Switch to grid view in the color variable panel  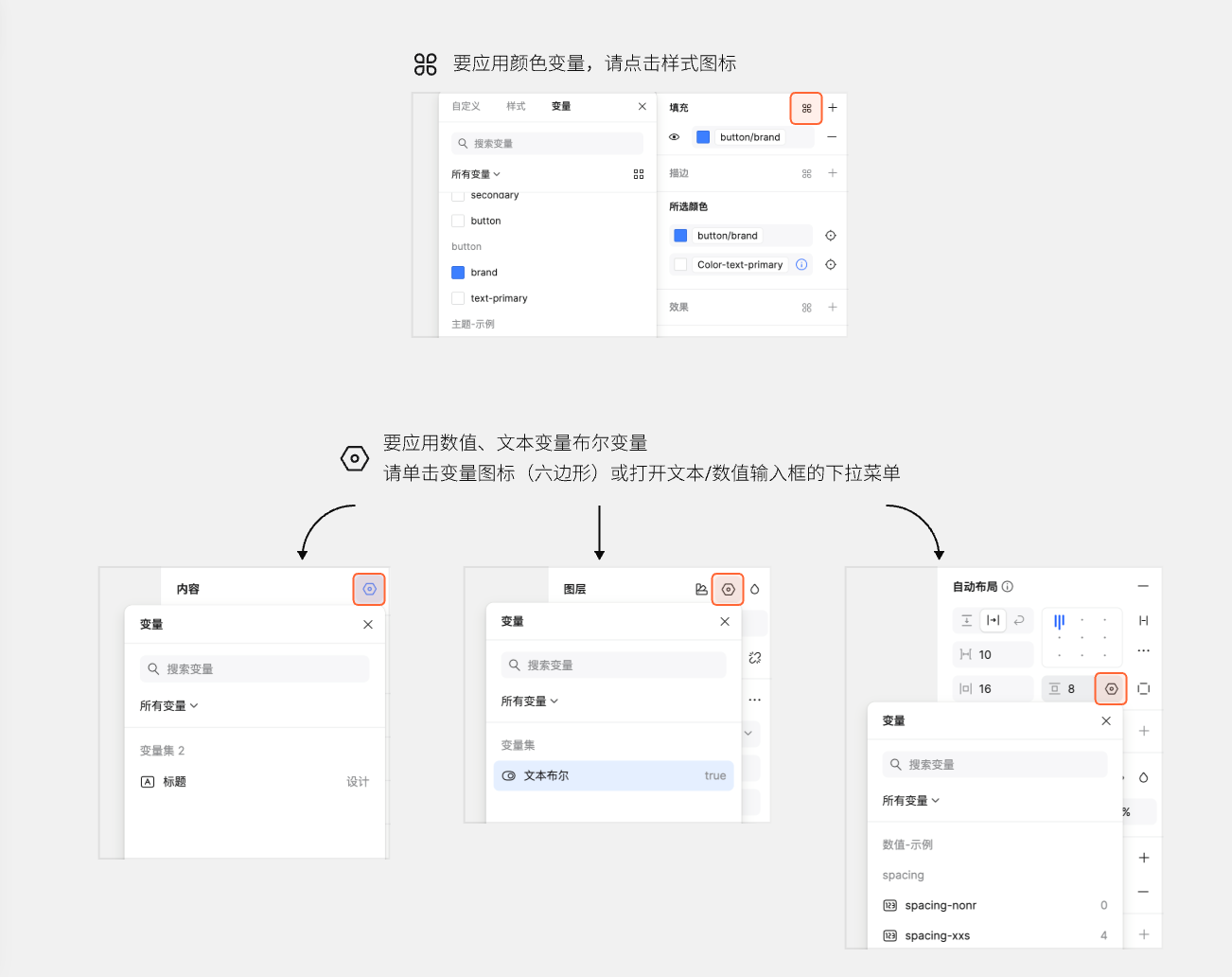tap(639, 174)
